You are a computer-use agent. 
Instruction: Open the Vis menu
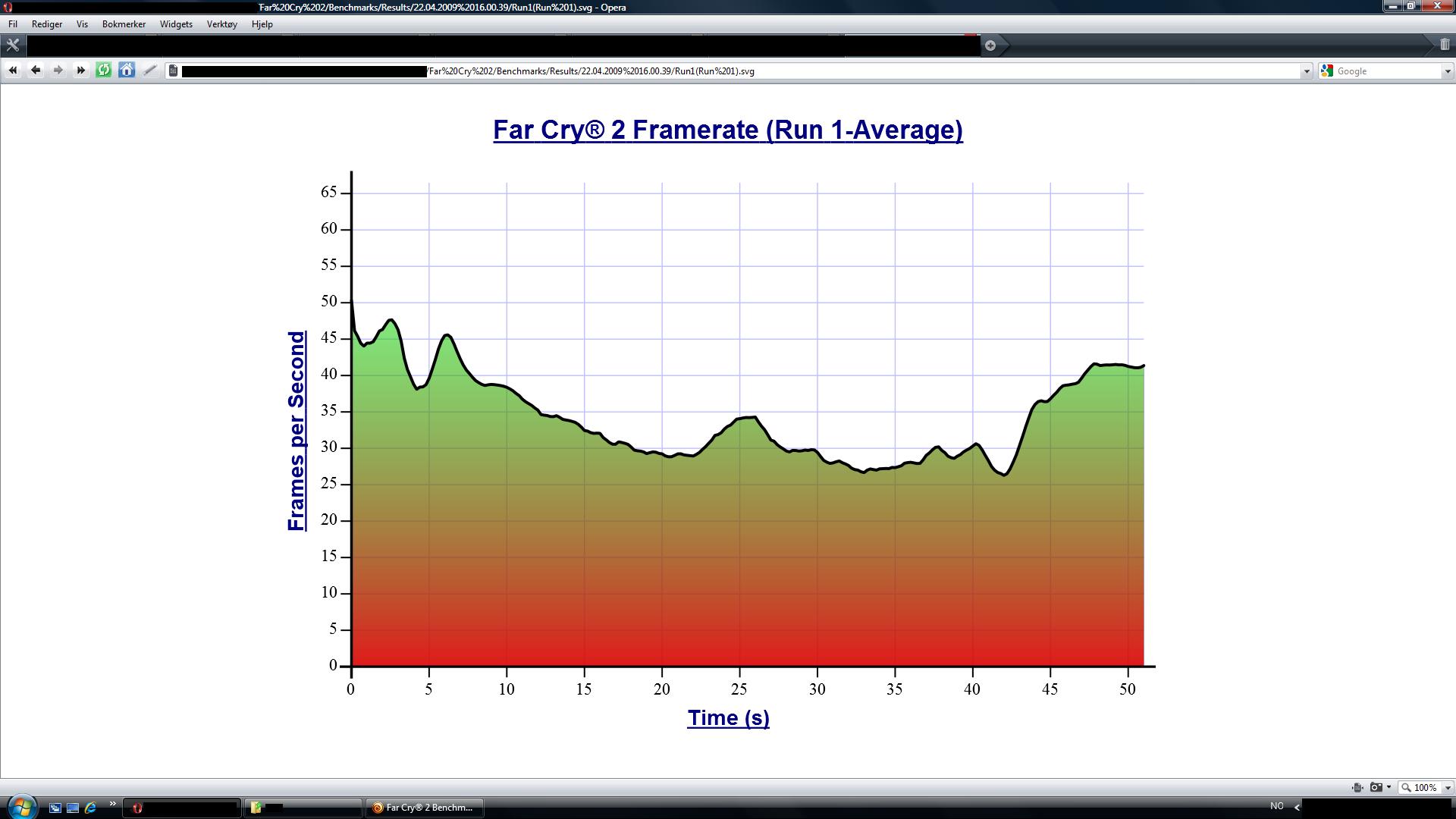82,24
